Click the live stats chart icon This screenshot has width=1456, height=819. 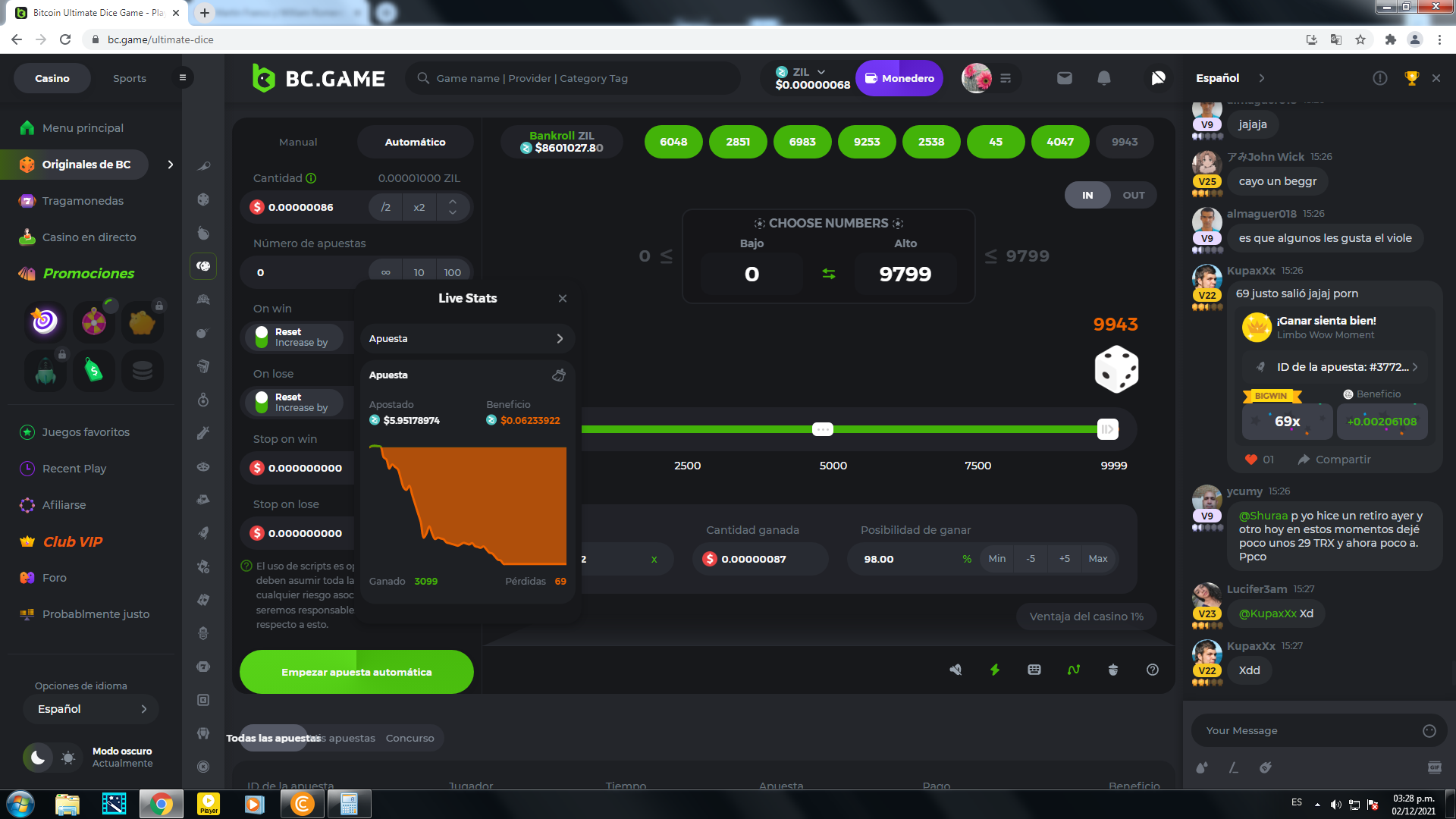1074,670
